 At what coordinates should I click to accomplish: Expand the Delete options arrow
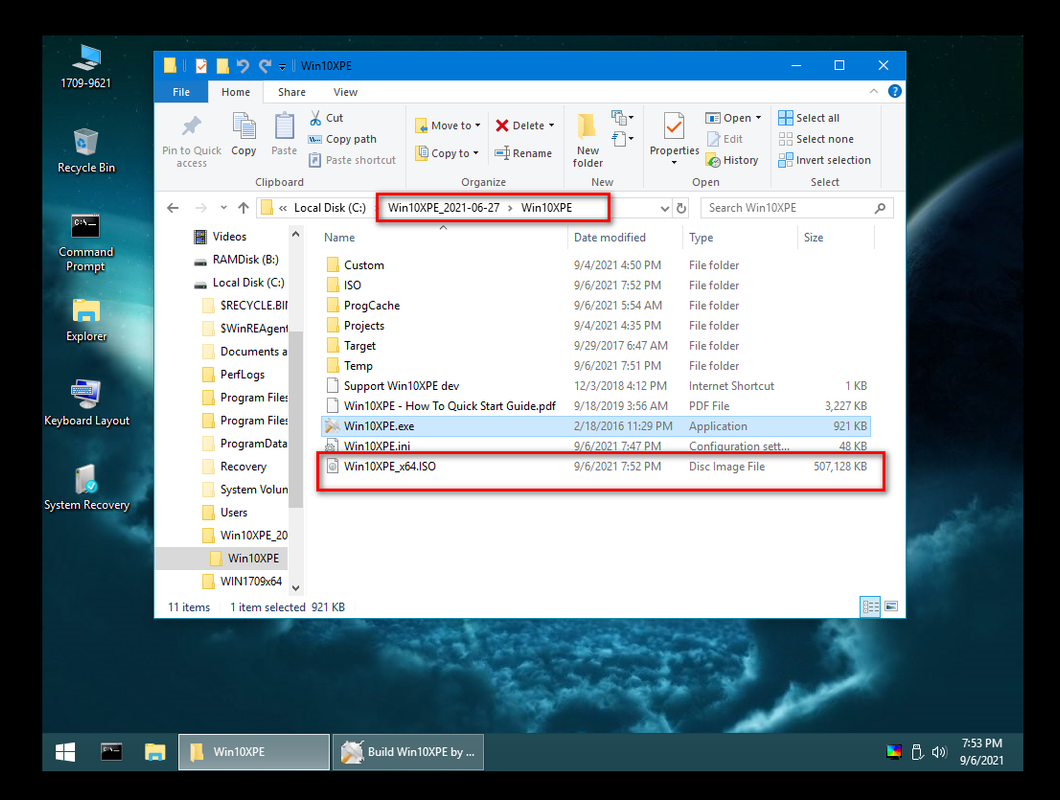552,125
